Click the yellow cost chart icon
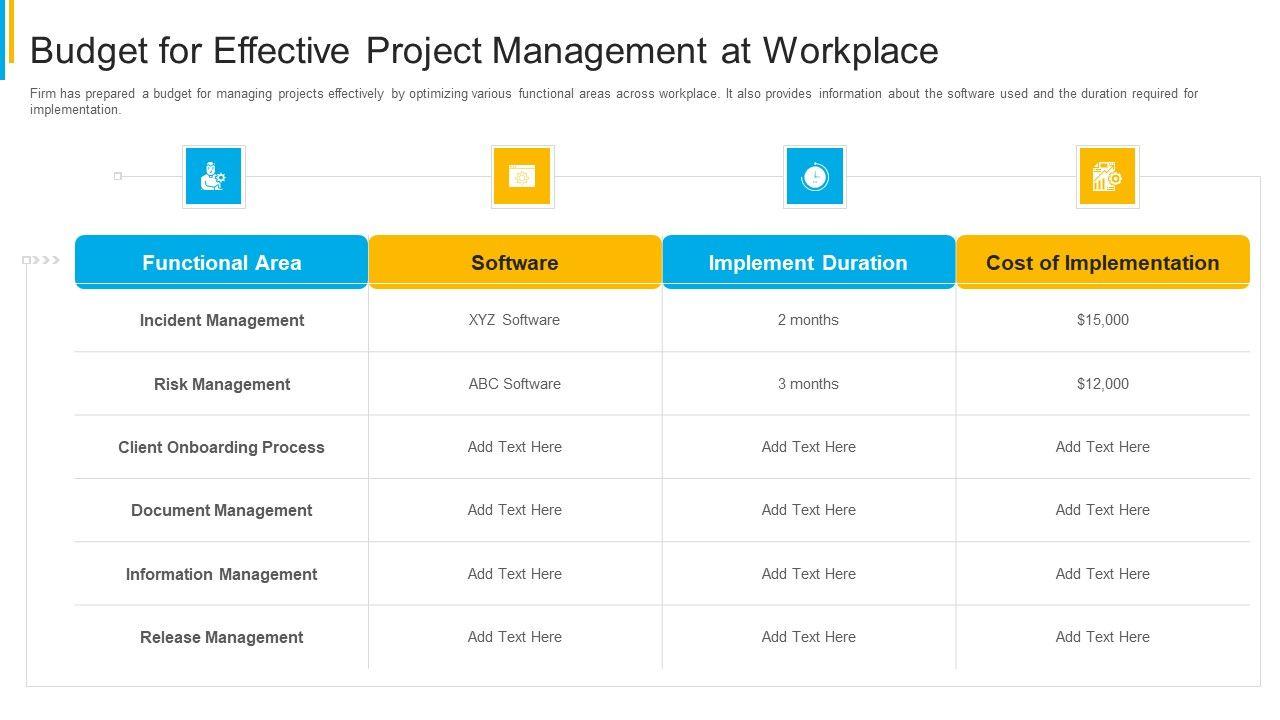The width and height of the screenshot is (1280, 720). (x=1107, y=177)
